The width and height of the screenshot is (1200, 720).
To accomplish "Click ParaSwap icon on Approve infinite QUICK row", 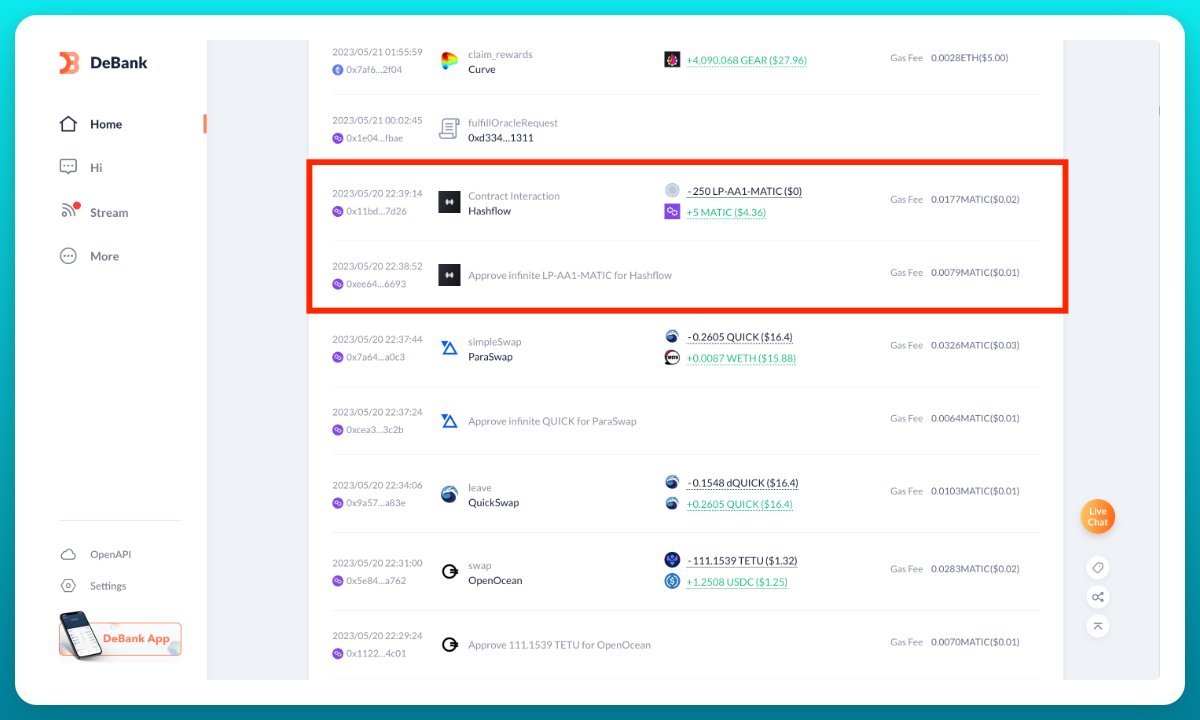I will (449, 421).
